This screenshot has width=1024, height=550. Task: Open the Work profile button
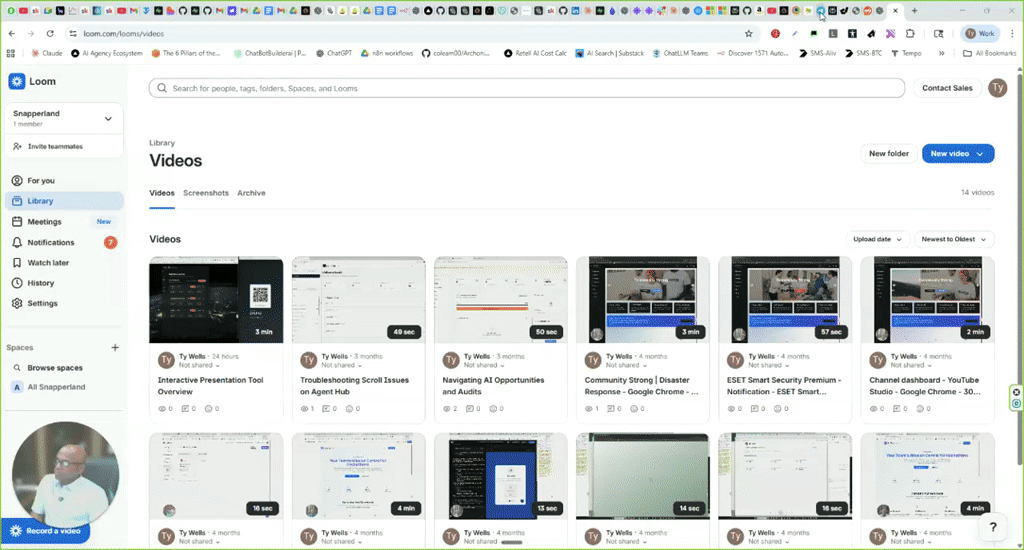pos(980,33)
